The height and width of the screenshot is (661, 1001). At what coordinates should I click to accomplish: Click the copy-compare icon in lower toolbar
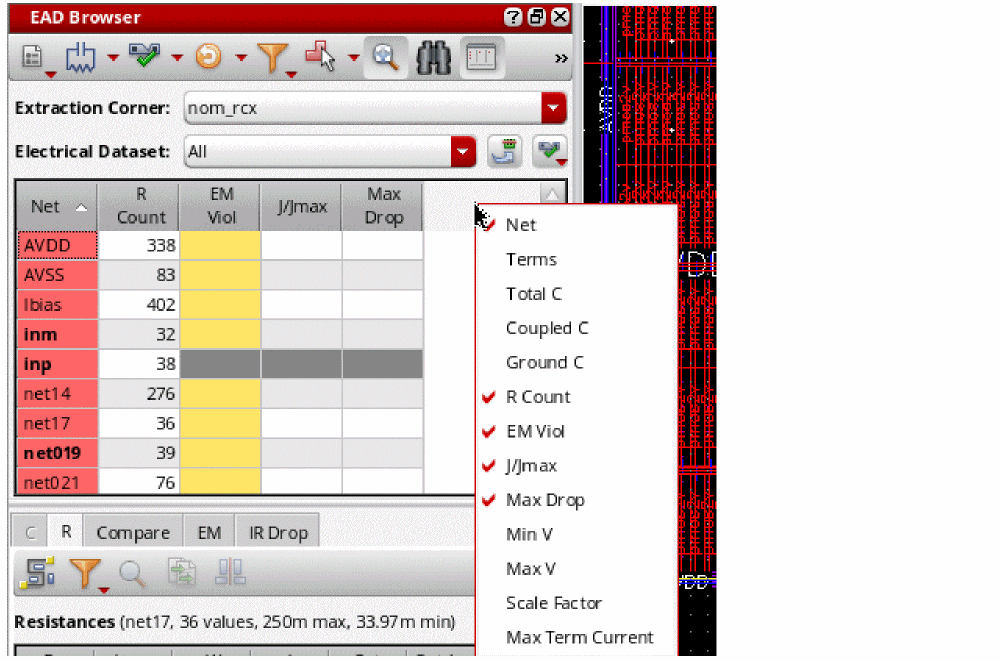click(181, 572)
